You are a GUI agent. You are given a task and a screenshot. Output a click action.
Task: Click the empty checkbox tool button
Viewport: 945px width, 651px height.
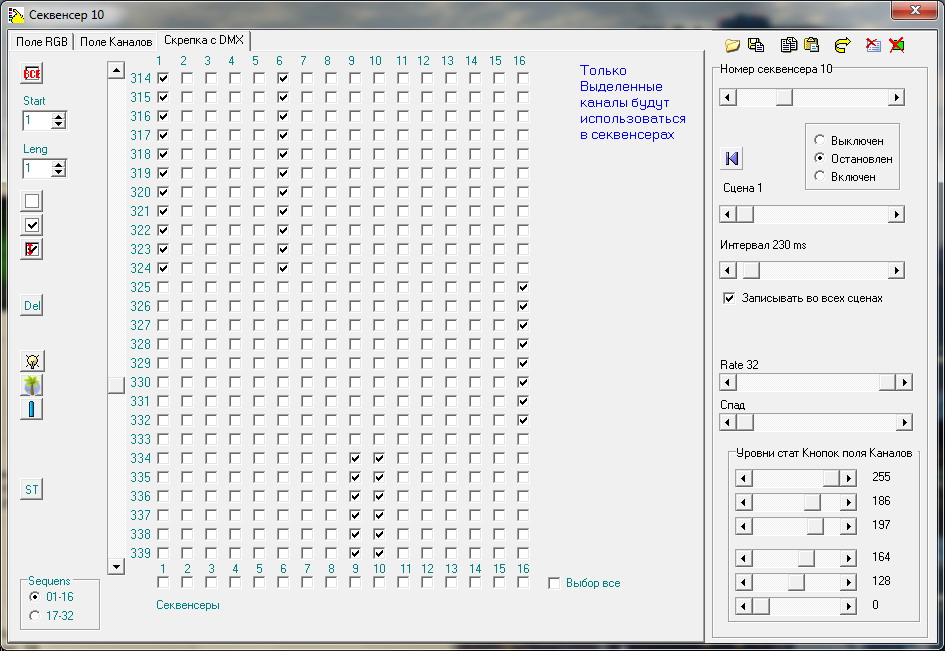pyautogui.click(x=32, y=201)
